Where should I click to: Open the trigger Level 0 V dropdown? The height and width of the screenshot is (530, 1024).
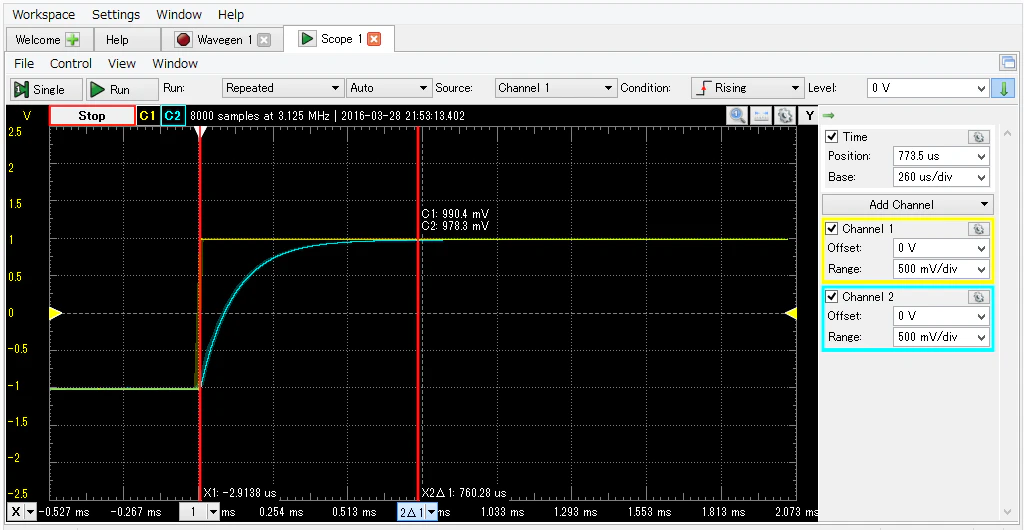[x=928, y=88]
